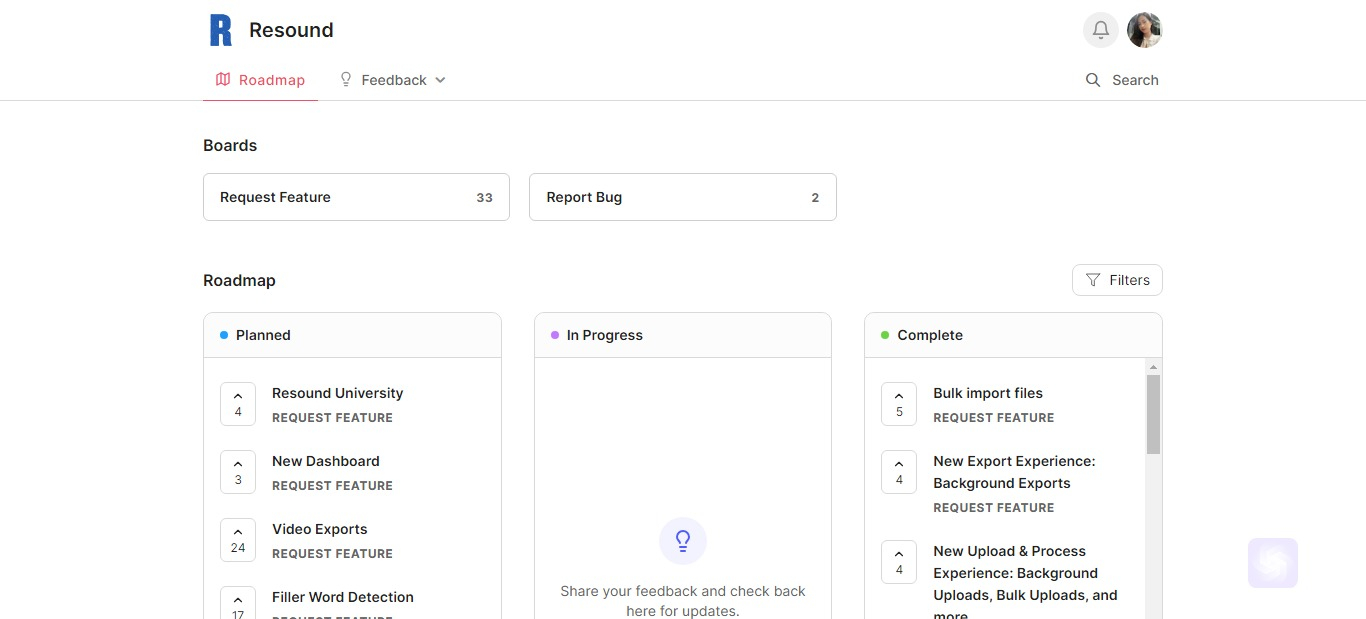
Task: Open the Search field
Action: pyautogui.click(x=1122, y=80)
